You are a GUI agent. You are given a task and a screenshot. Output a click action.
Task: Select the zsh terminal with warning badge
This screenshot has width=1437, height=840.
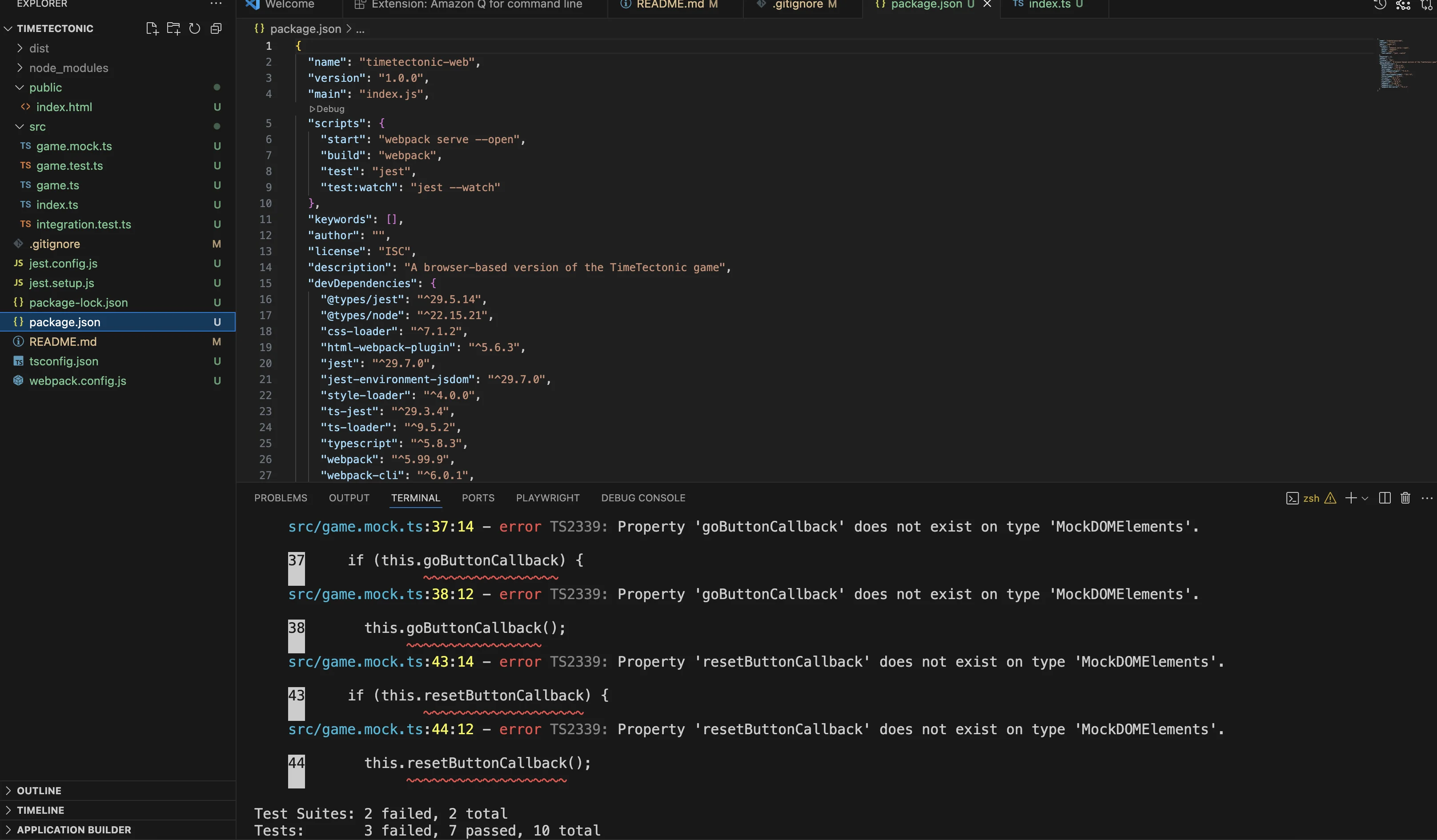point(1312,498)
